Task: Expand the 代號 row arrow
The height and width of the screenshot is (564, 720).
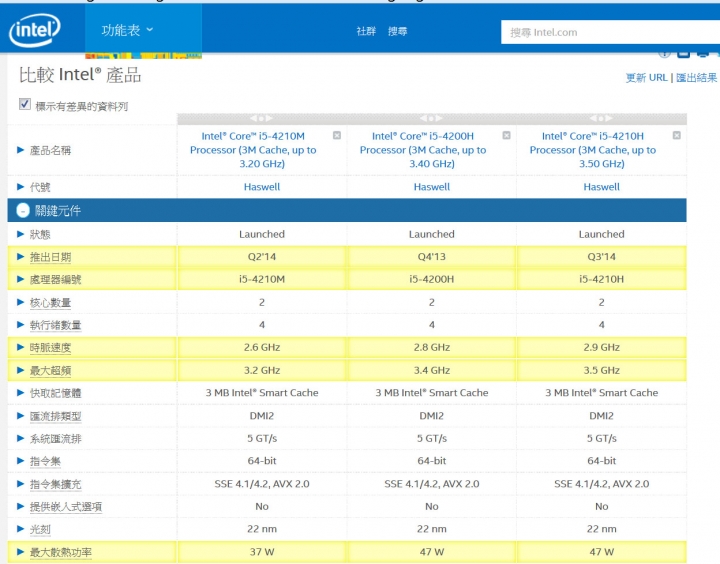Action: click(20, 186)
